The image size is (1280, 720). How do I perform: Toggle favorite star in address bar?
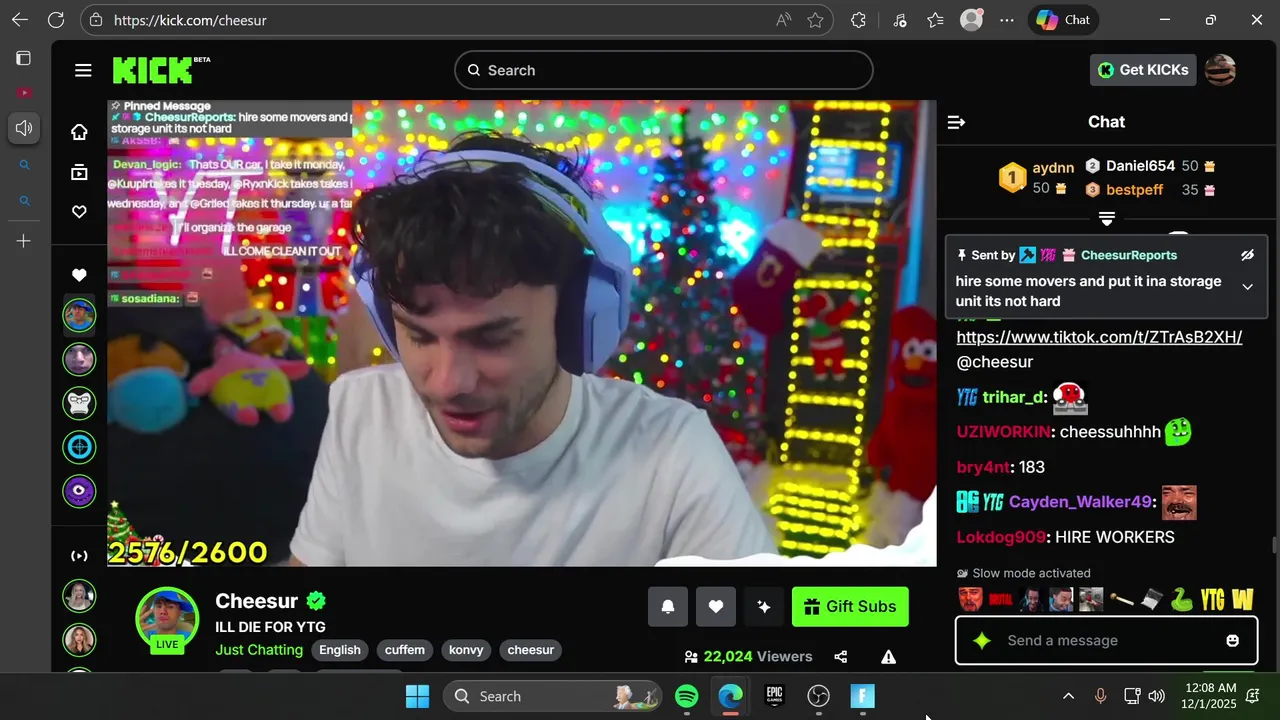(815, 20)
